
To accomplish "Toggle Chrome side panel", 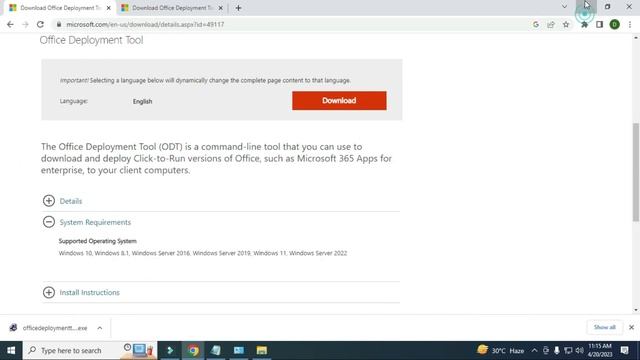I will [599, 24].
